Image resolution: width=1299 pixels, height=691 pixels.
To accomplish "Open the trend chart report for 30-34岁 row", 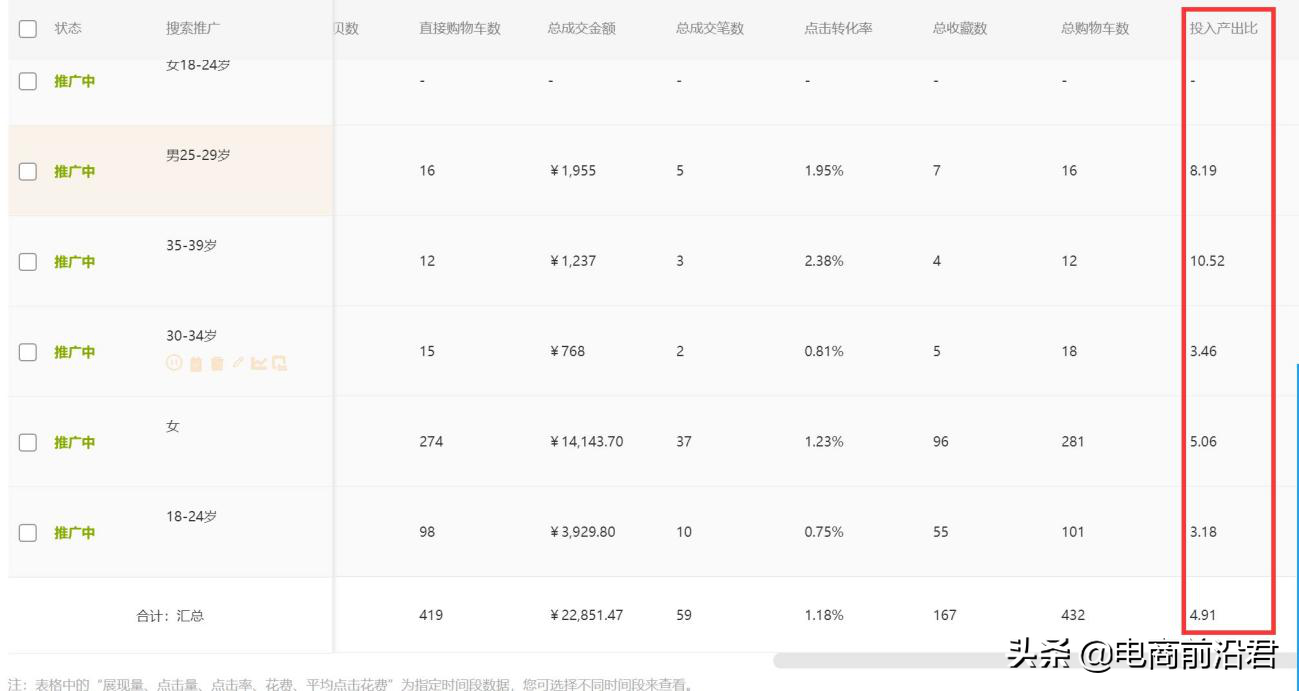I will click(260, 362).
